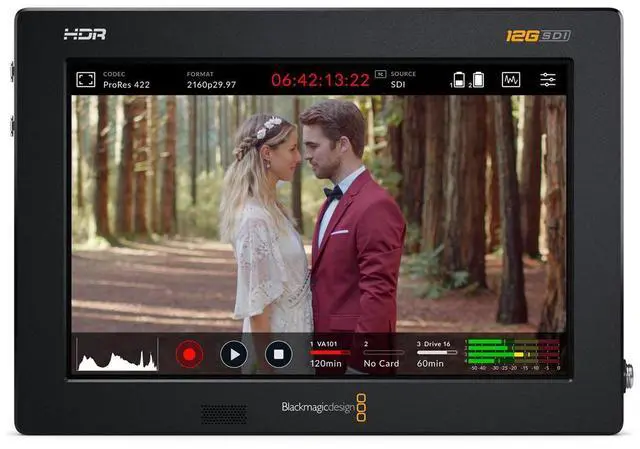Tap the audio level meters
The image size is (640, 449).
(512, 353)
